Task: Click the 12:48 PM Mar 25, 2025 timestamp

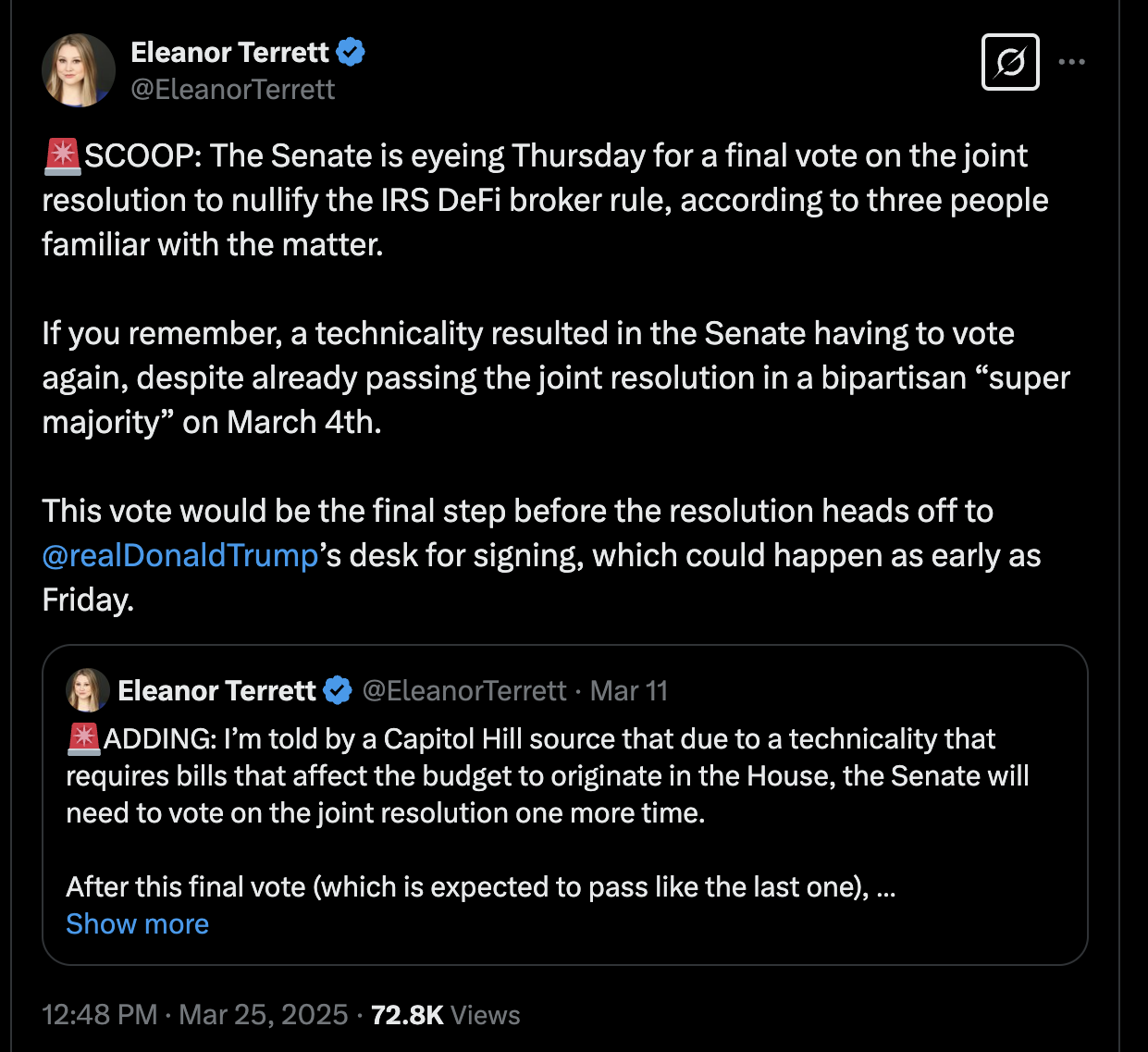Action: click(x=195, y=1015)
